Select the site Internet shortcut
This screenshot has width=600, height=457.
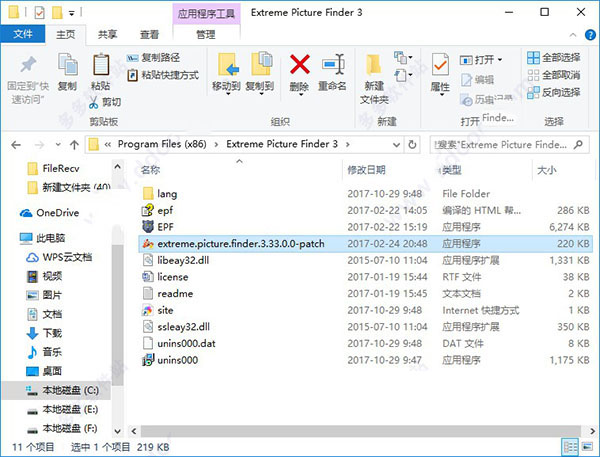pos(365,310)
